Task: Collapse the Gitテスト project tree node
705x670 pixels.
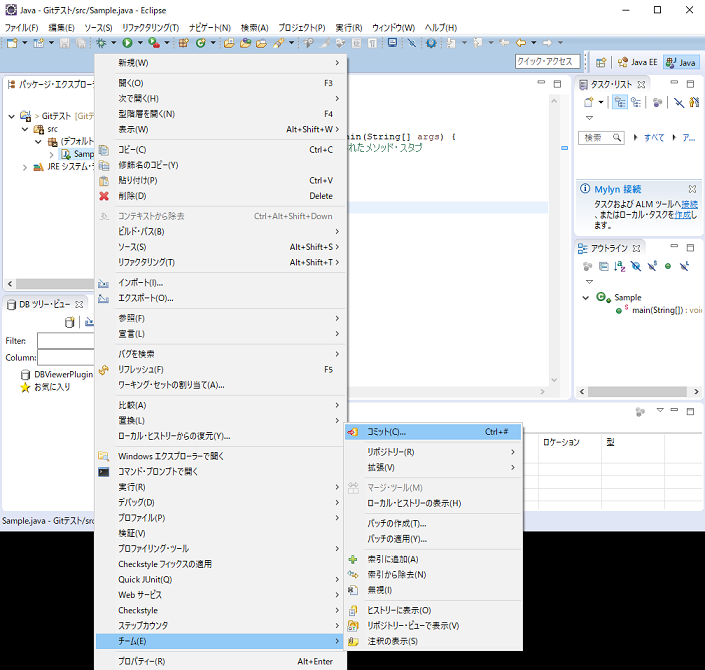Action: [x=11, y=116]
